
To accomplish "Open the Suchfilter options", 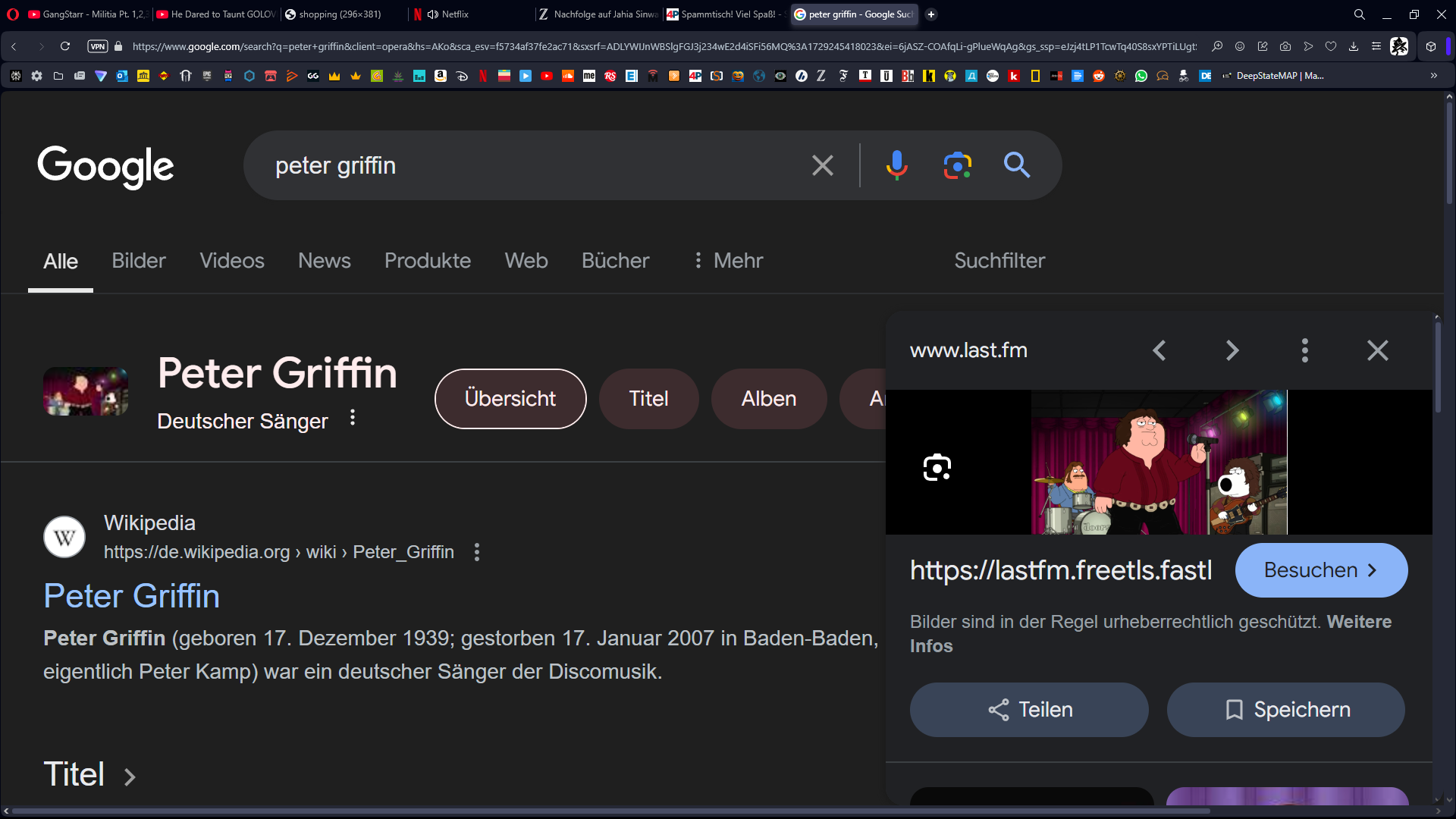I will point(999,261).
